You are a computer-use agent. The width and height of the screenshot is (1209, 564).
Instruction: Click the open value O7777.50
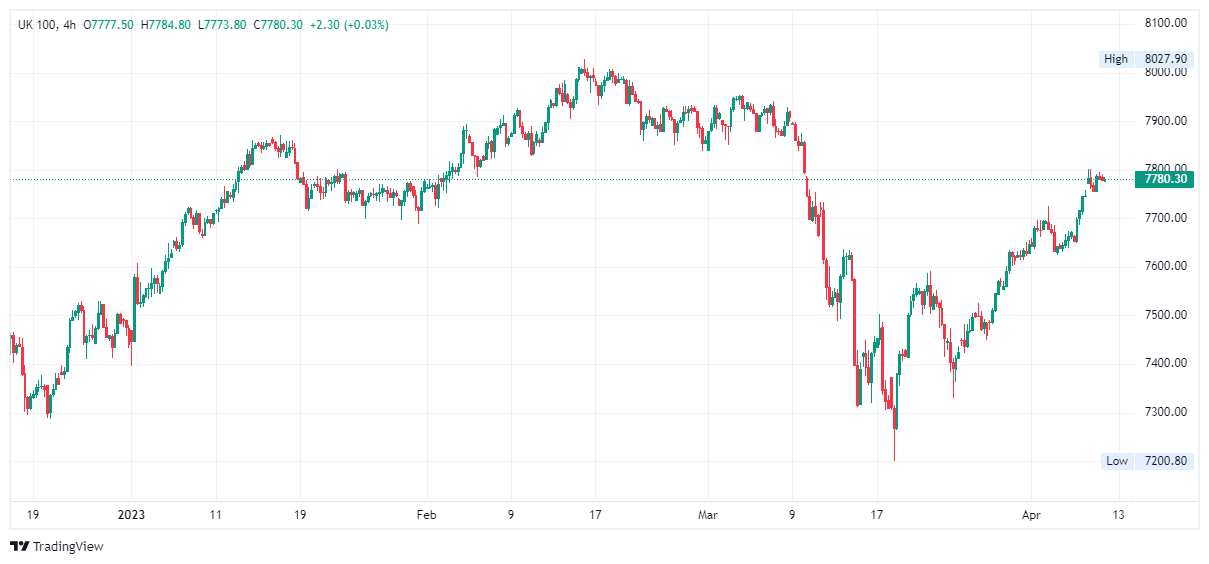pos(111,24)
